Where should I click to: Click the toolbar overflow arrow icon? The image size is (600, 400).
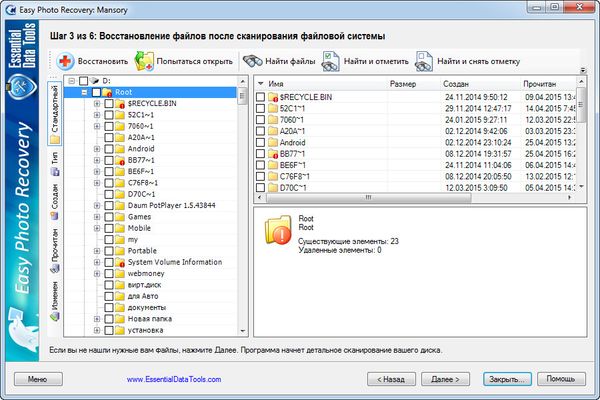[583, 70]
